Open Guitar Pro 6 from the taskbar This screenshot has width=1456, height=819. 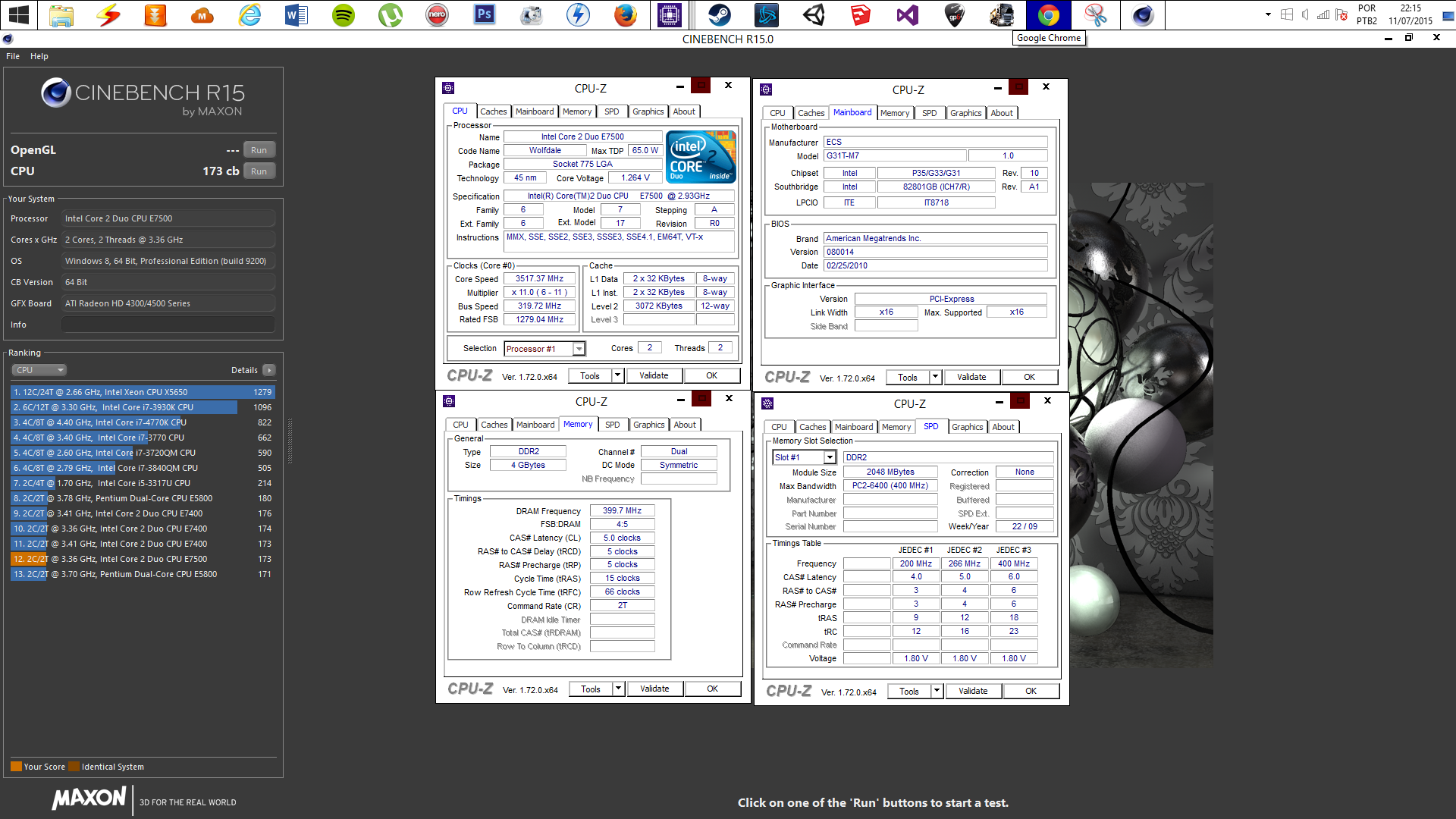point(955,14)
